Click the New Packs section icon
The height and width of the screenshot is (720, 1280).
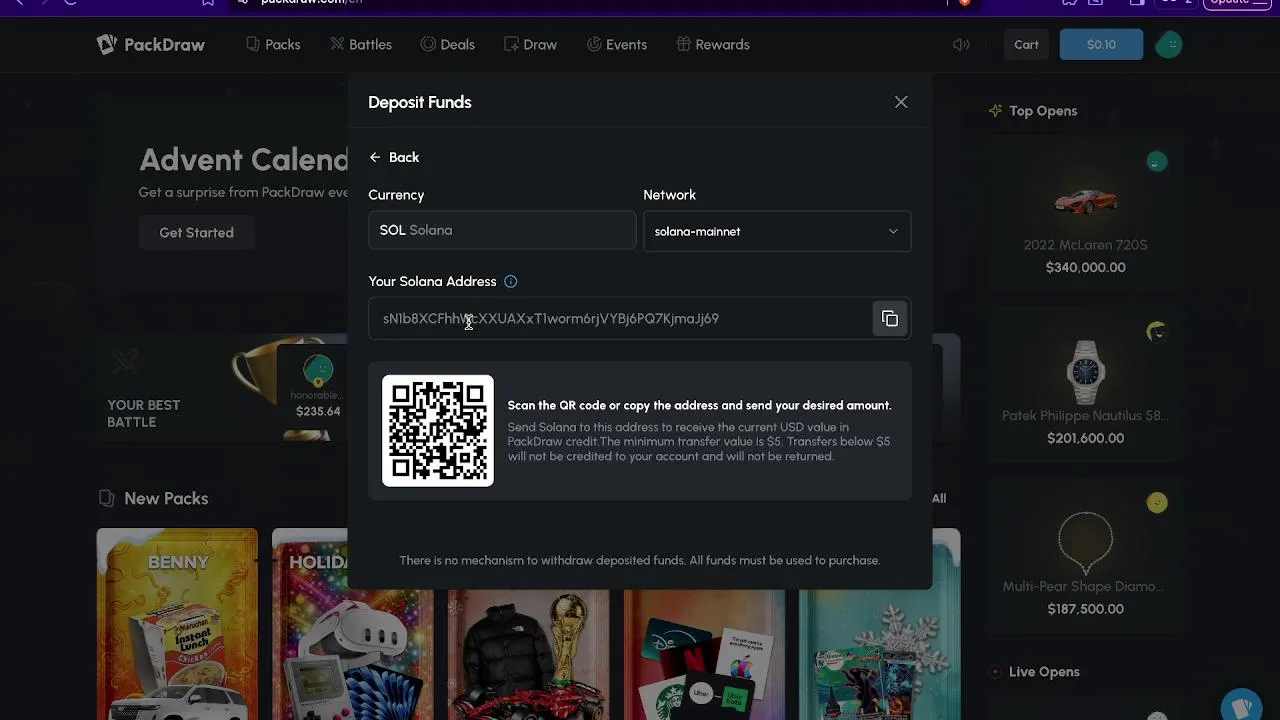click(x=107, y=498)
